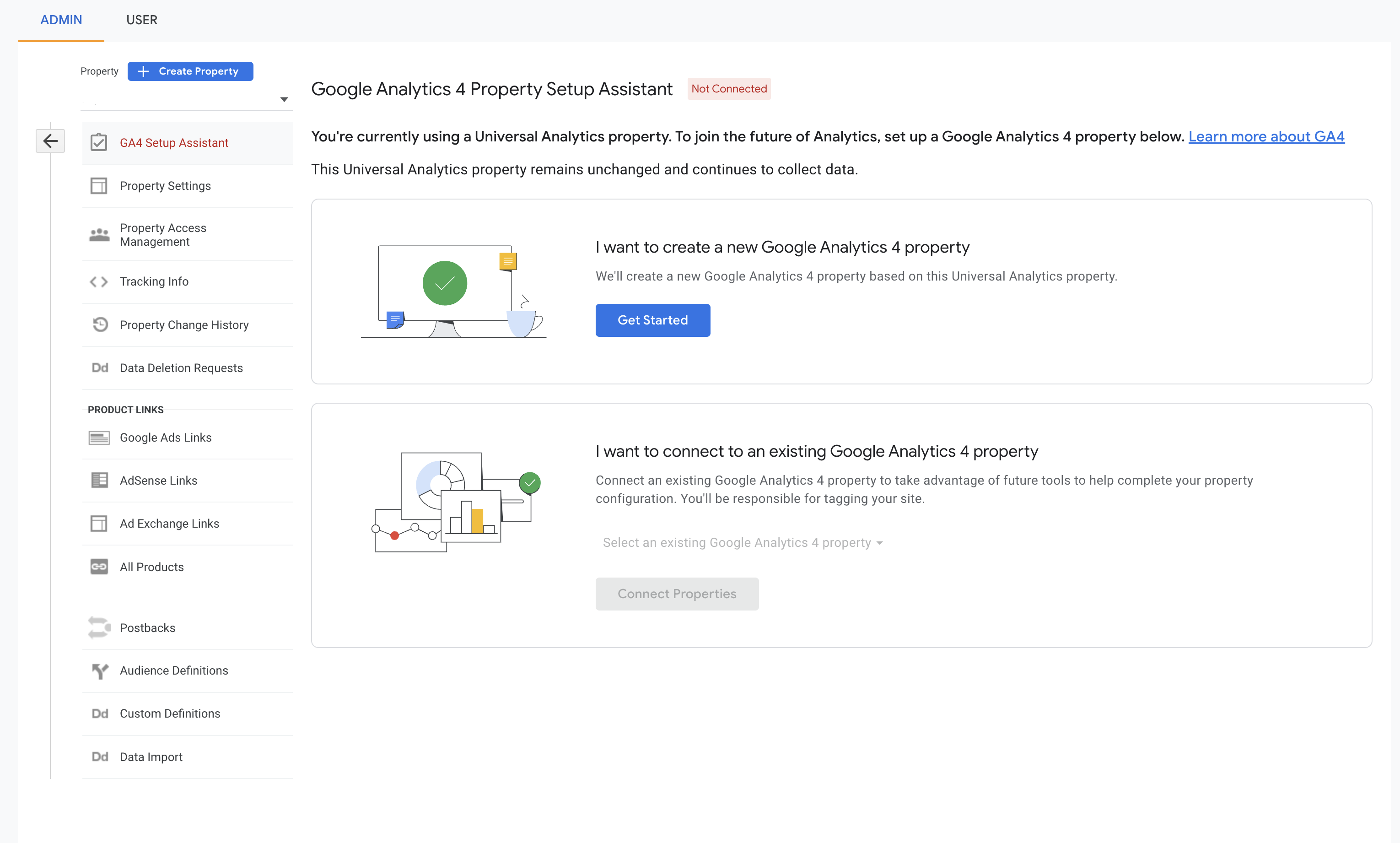Open Tracking Info section
This screenshot has height=843, width=1400.
coord(187,282)
